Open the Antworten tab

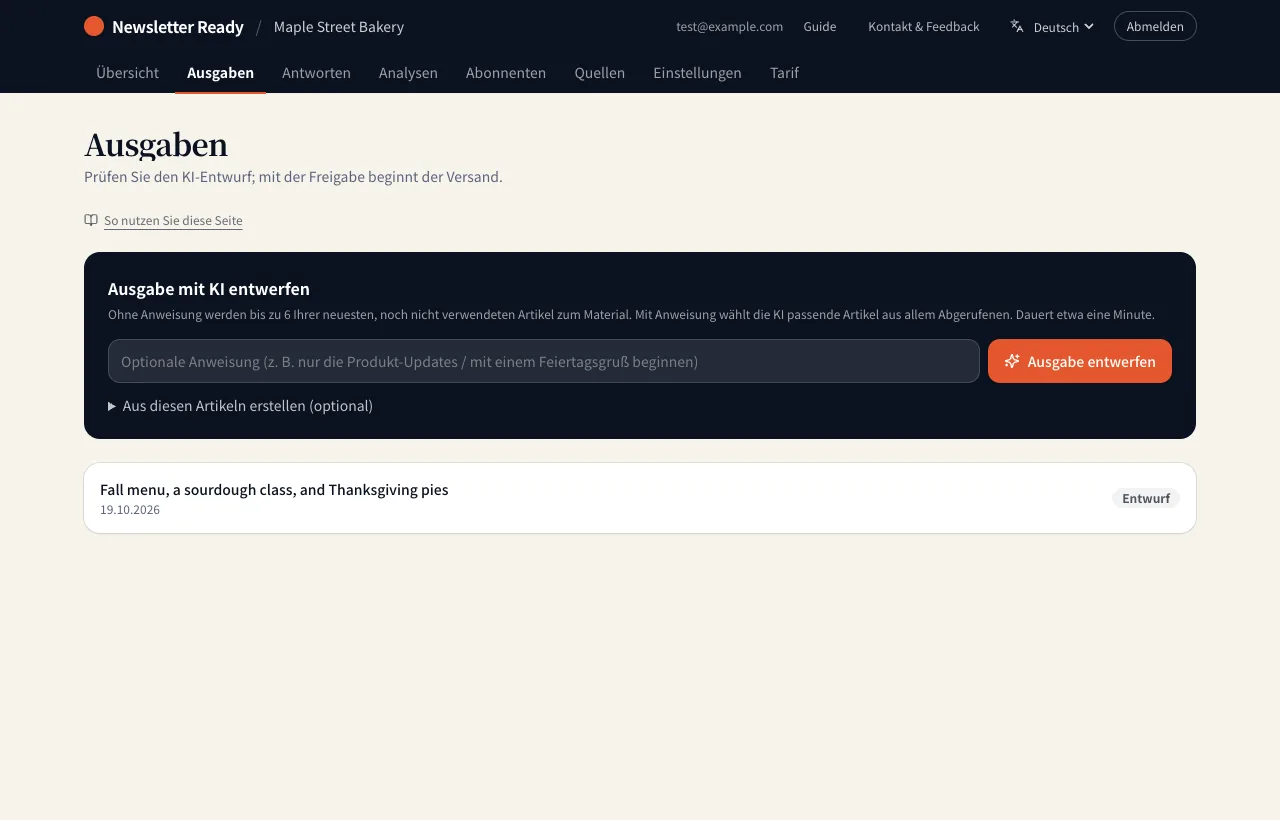pyautogui.click(x=316, y=73)
